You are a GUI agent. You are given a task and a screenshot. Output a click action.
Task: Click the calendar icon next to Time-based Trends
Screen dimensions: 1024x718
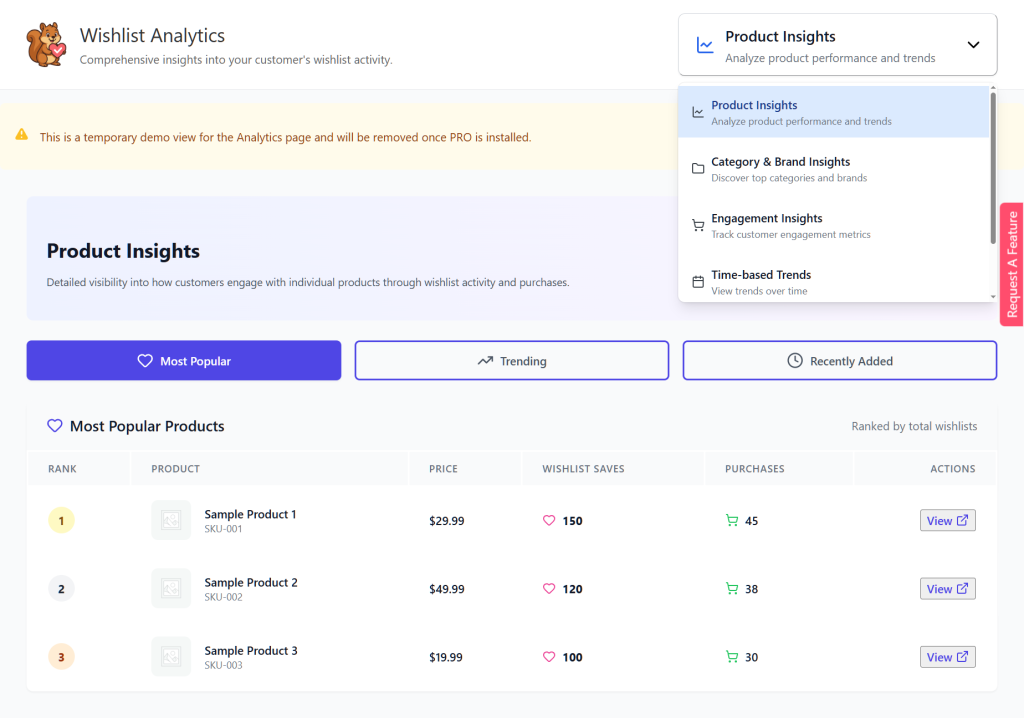pos(698,281)
